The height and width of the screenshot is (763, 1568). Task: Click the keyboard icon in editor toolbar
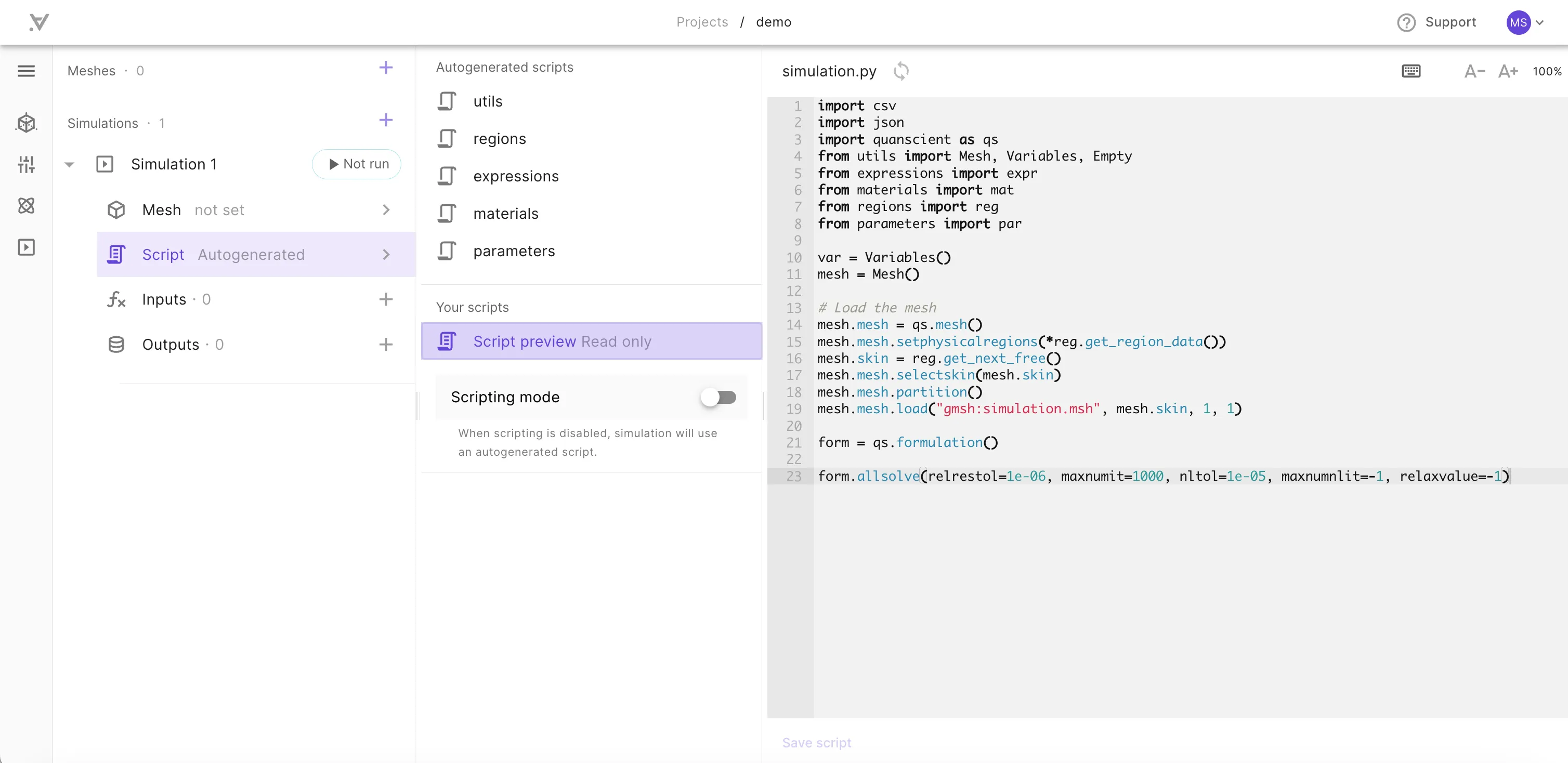1411,71
